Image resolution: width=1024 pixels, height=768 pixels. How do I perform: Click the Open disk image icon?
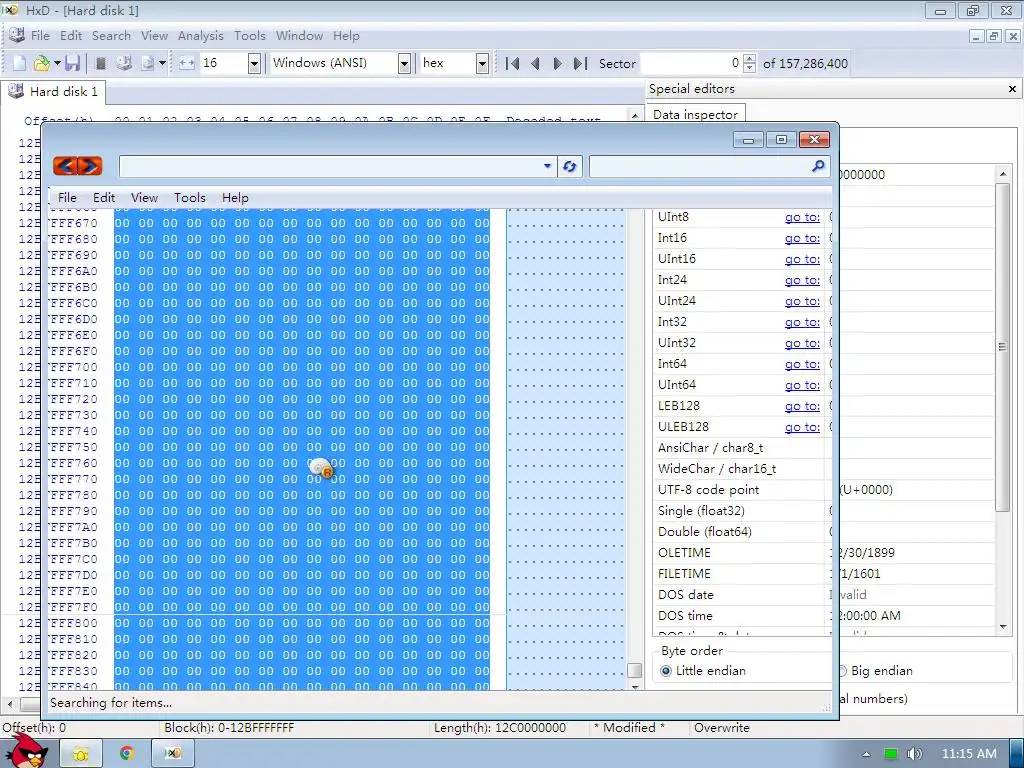pos(148,63)
